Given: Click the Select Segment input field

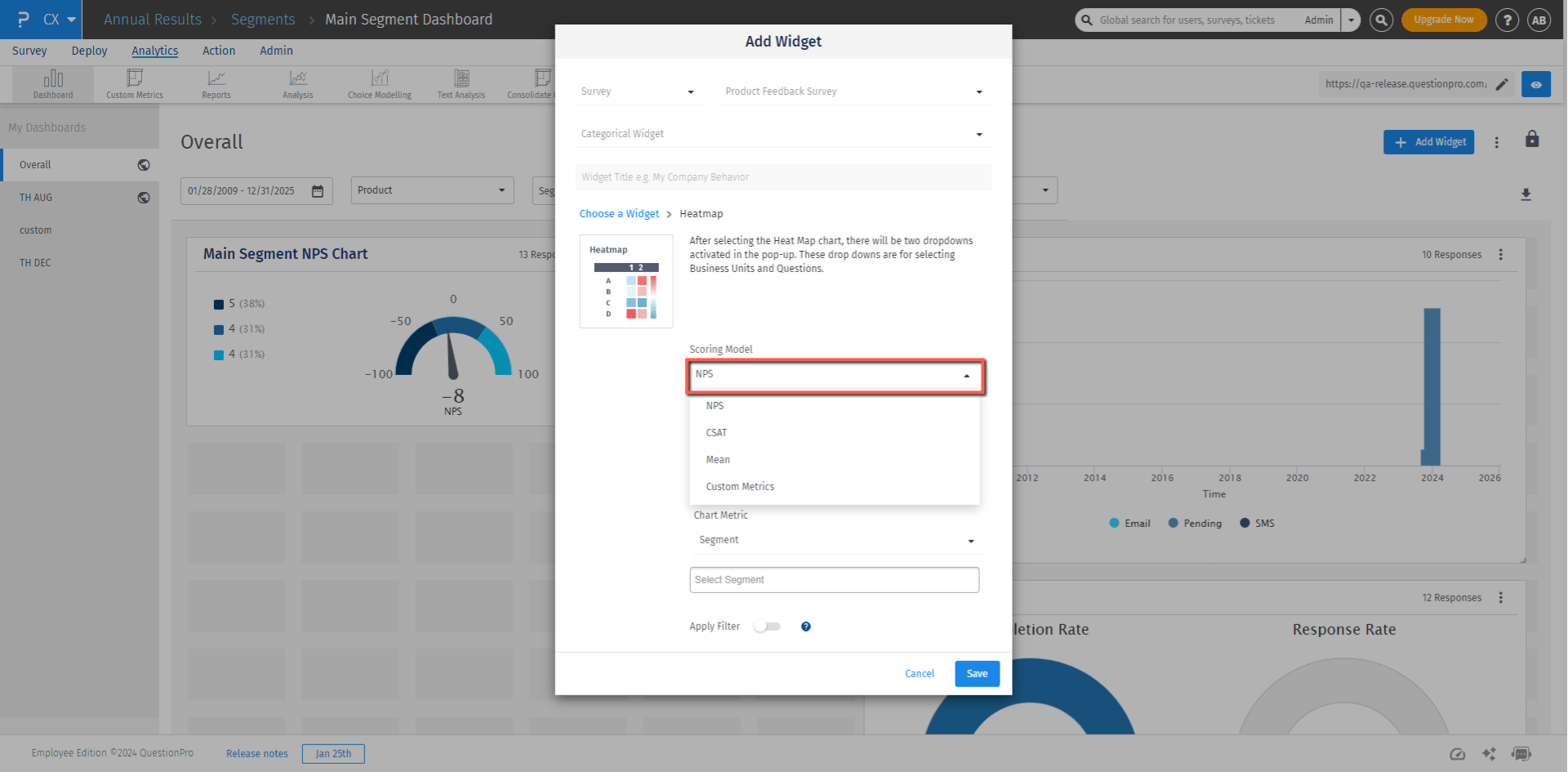Looking at the screenshot, I should (834, 579).
